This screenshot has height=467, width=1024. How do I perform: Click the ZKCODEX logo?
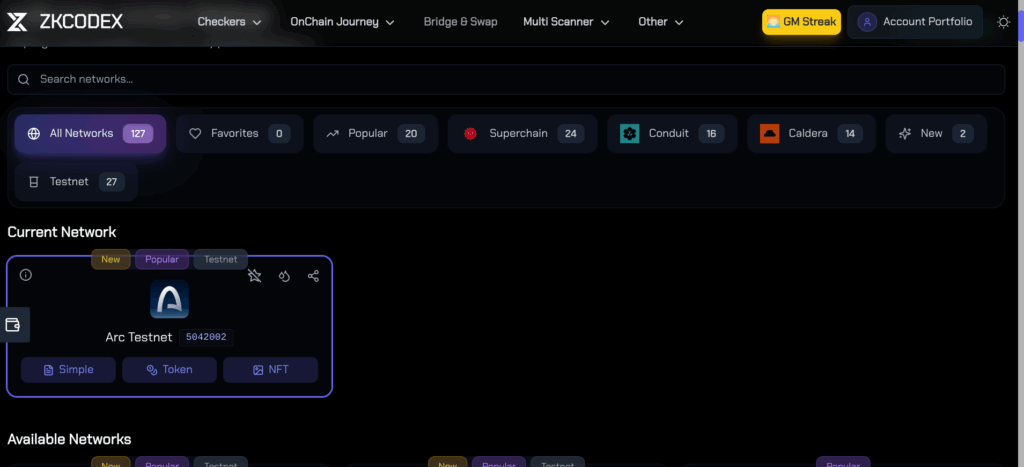coord(65,22)
